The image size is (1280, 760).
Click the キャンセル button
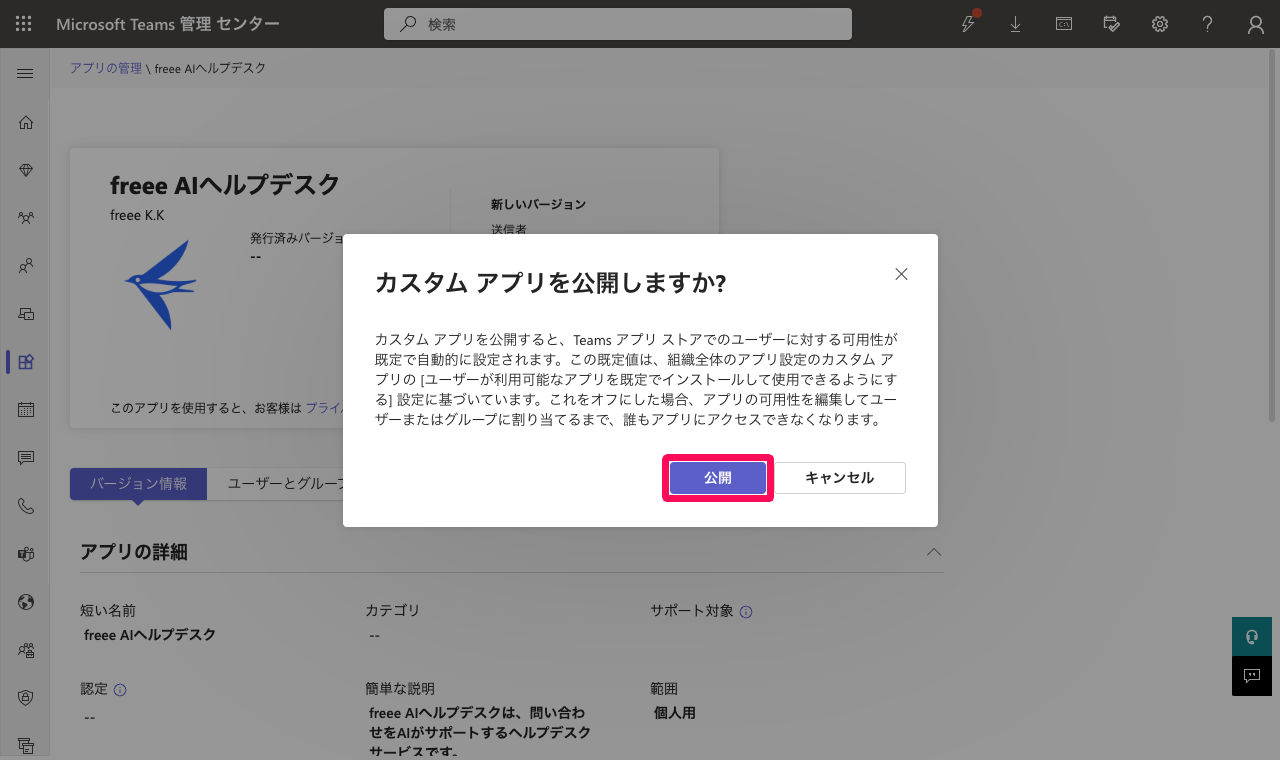pos(840,478)
